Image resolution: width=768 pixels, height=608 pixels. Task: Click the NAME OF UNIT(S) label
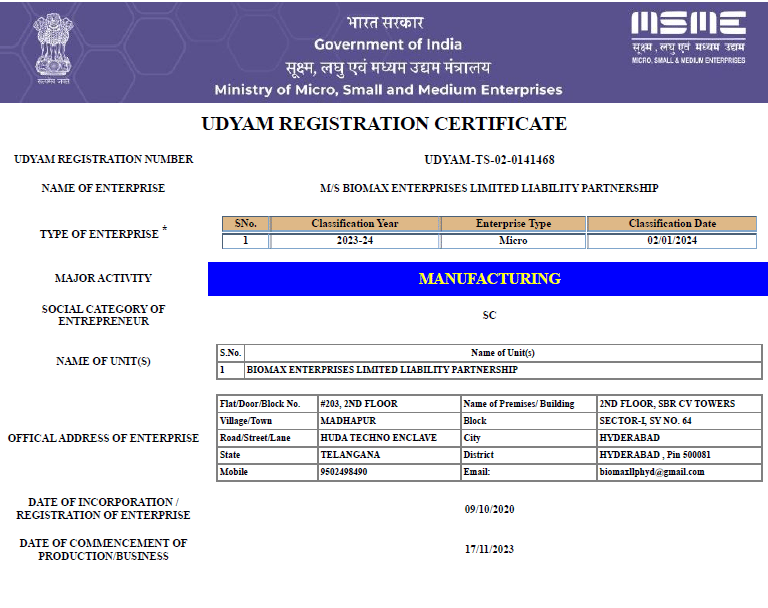point(103,361)
